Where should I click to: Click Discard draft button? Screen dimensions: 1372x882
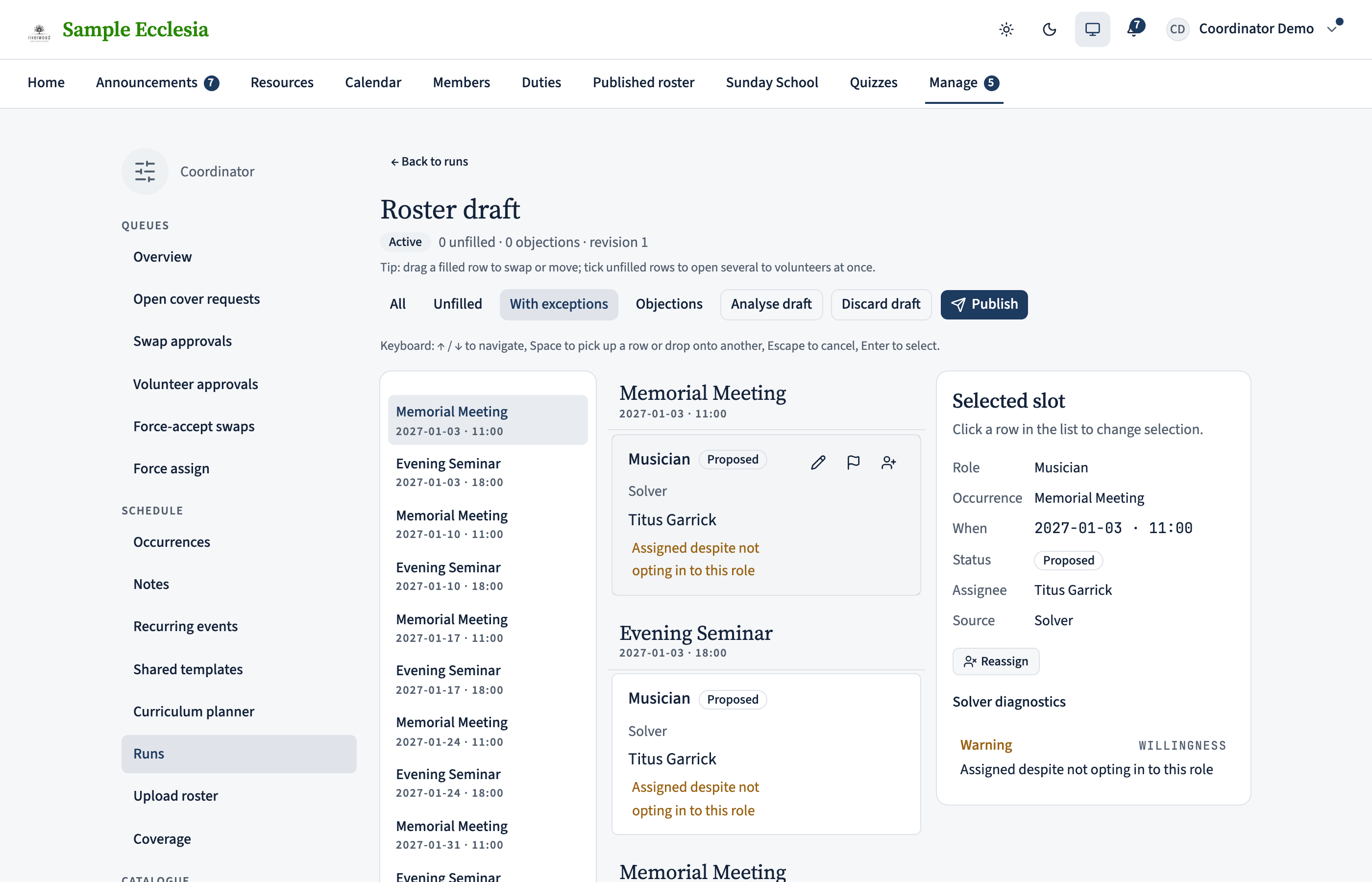881,304
